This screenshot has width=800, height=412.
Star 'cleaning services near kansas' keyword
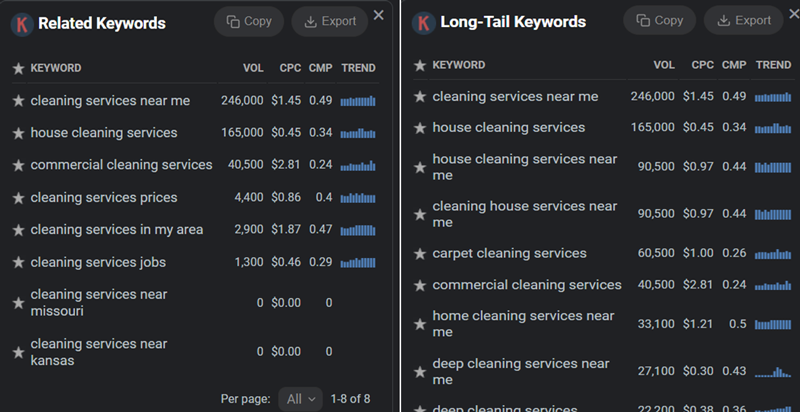click(x=17, y=352)
